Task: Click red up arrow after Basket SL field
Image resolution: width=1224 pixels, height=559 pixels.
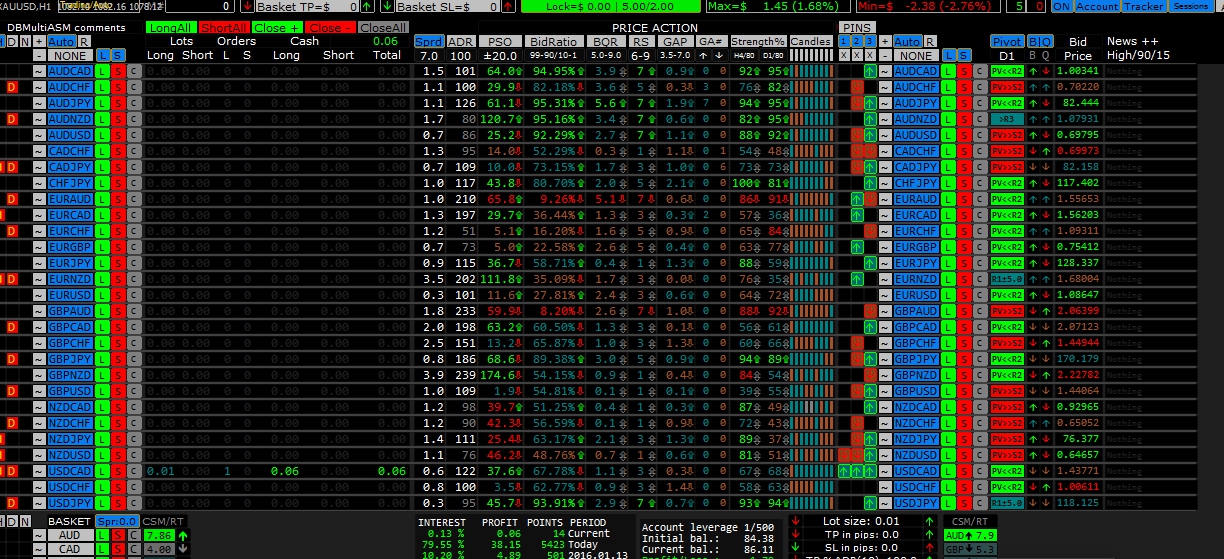Action: [x=508, y=6]
